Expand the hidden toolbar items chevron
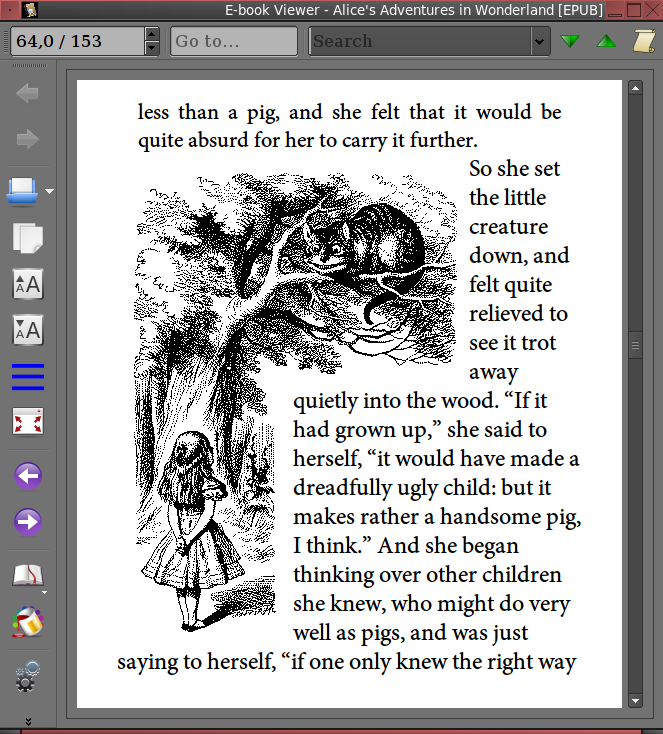 pos(27,720)
